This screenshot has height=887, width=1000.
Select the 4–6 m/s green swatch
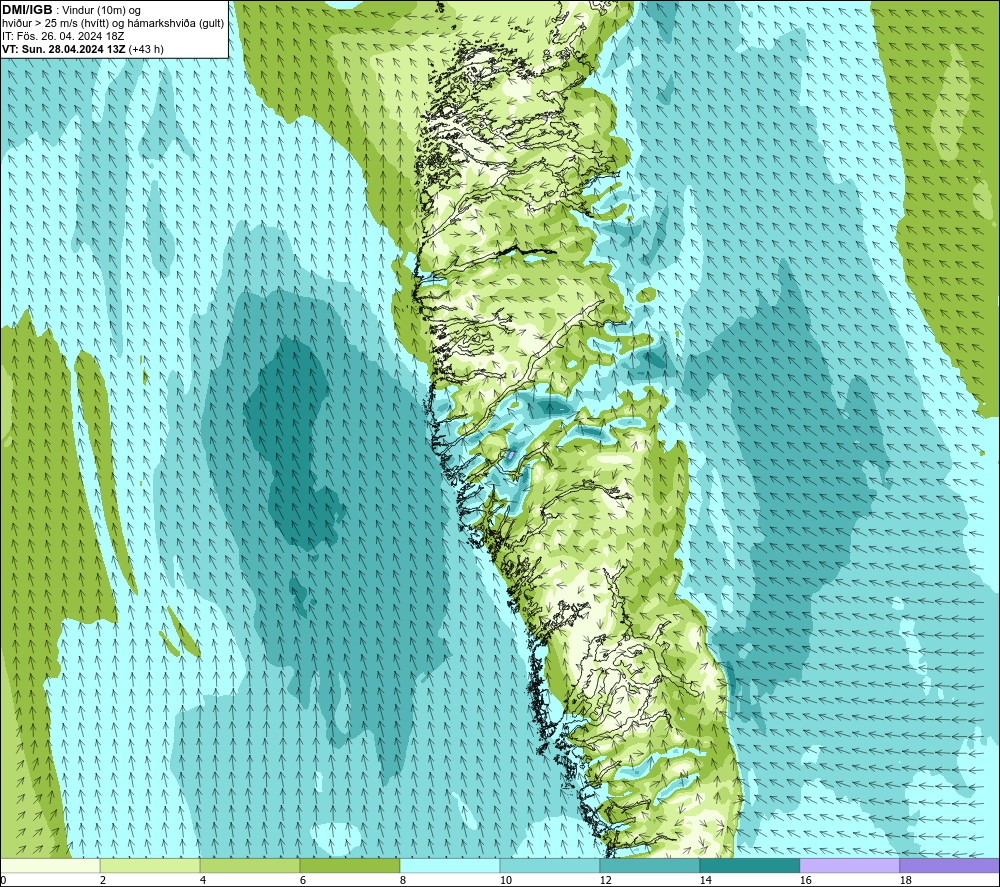[249, 865]
